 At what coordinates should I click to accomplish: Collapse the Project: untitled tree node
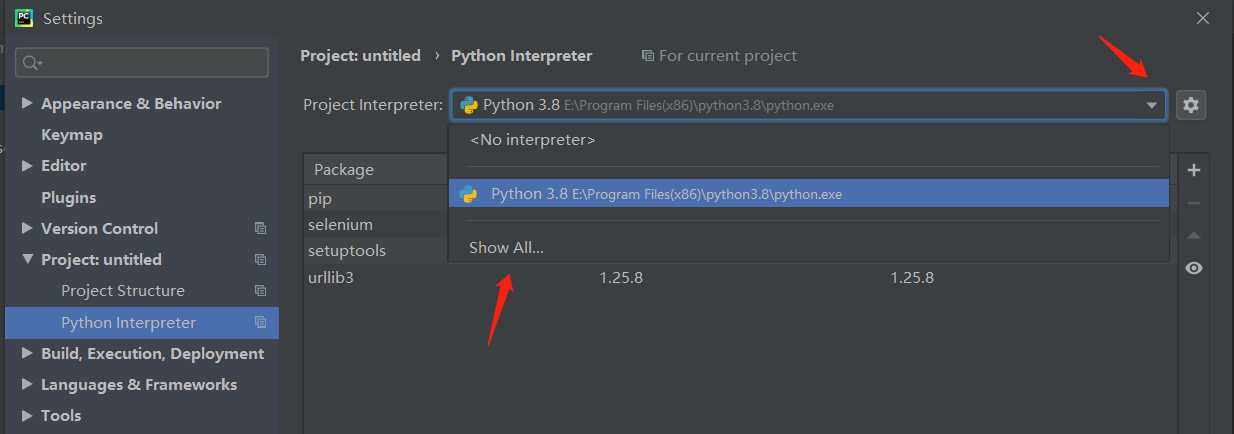pyautogui.click(x=27, y=259)
